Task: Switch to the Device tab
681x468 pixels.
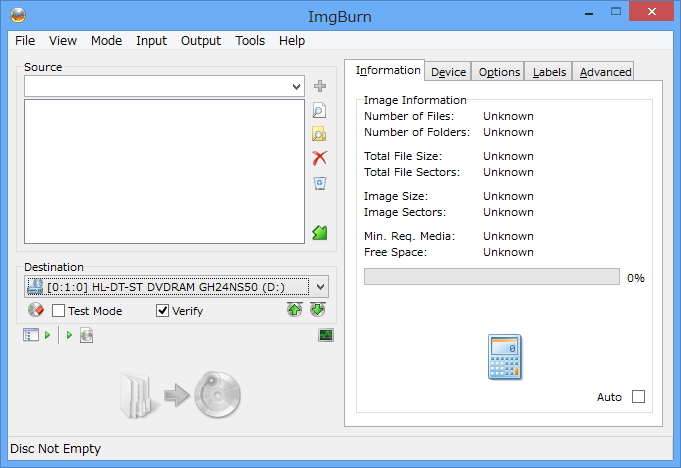Action: tap(448, 72)
